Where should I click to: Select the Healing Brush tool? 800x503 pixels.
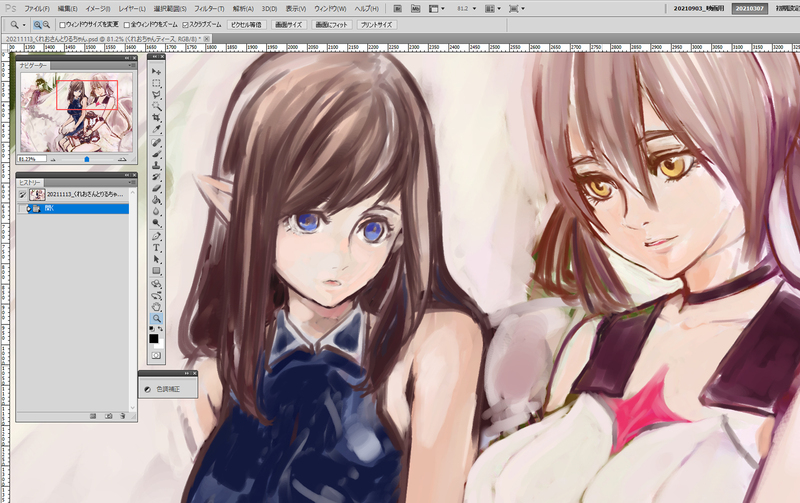pos(157,143)
